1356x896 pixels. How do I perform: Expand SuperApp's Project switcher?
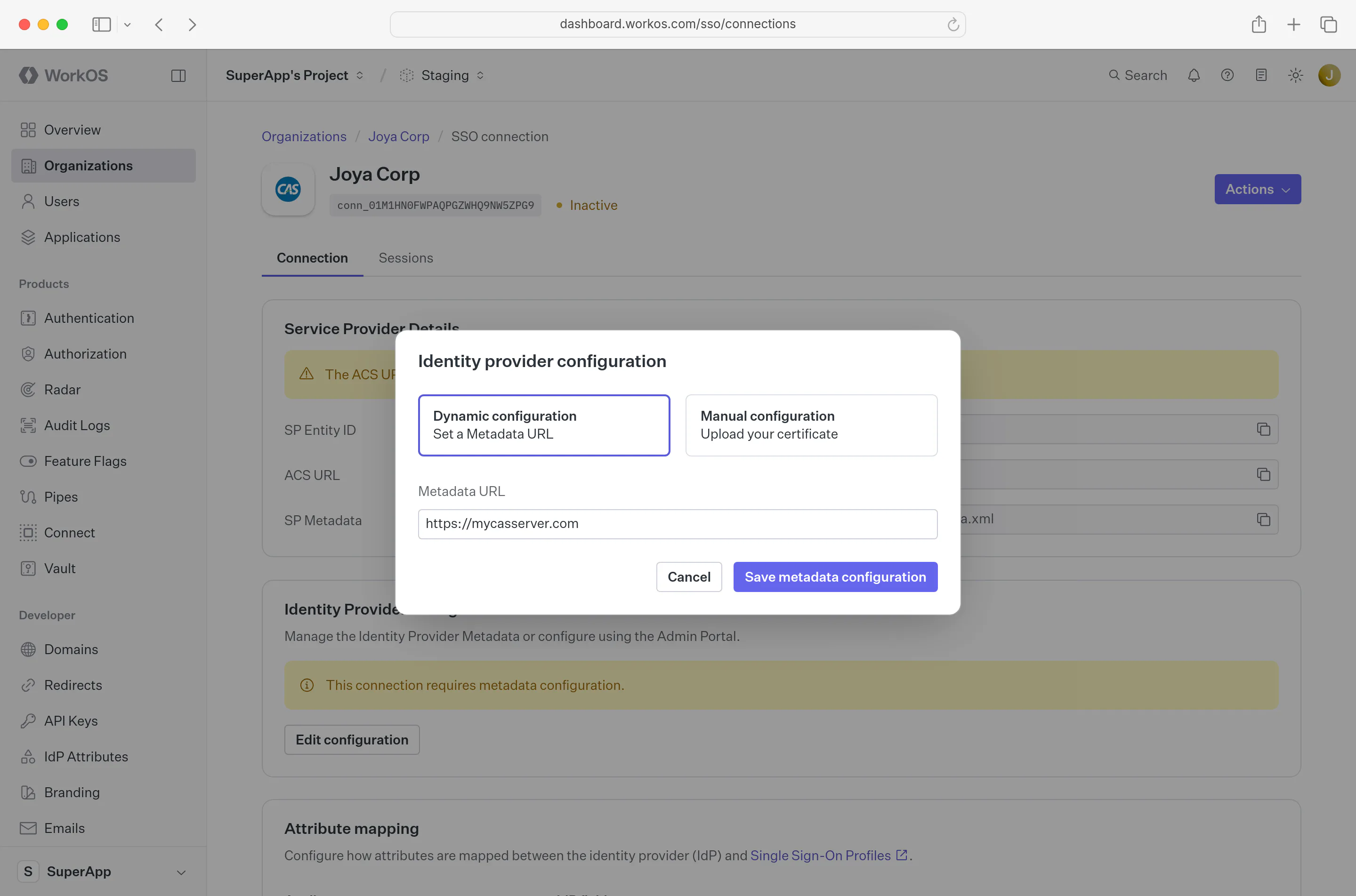(x=295, y=75)
